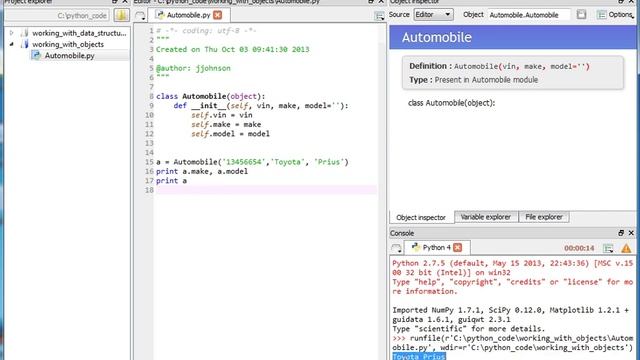This screenshot has width=640, height=360.
Task: Select the working_with_objects folder
Action: coord(68,44)
